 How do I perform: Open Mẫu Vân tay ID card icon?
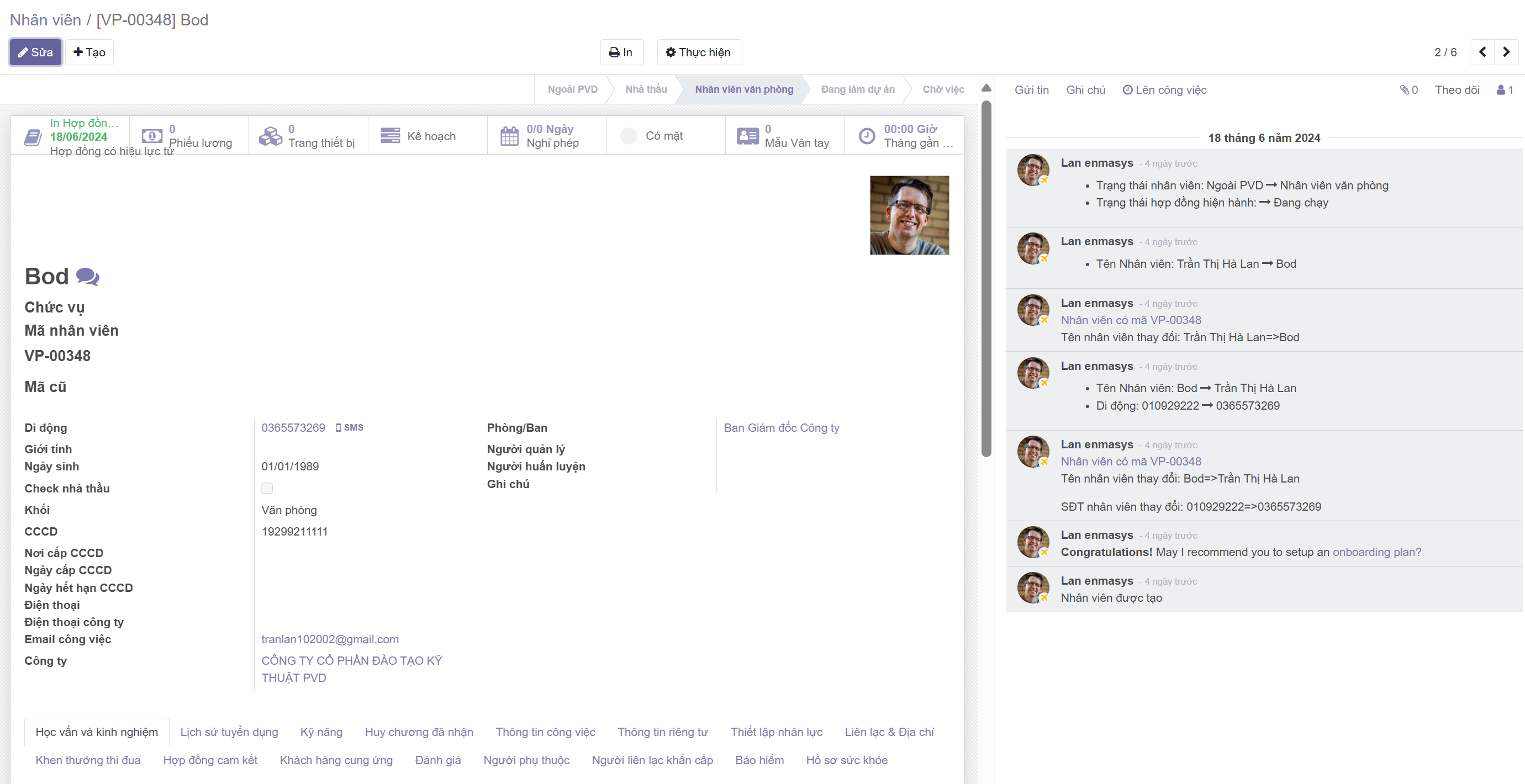tap(747, 136)
